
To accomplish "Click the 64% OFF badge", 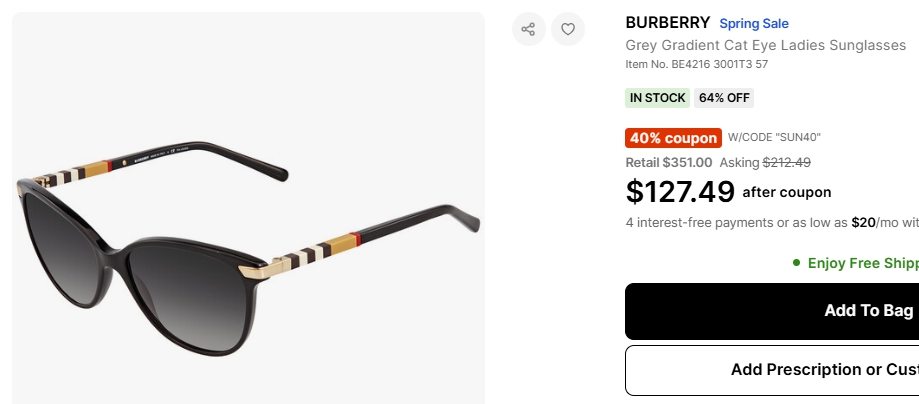I will coord(724,98).
